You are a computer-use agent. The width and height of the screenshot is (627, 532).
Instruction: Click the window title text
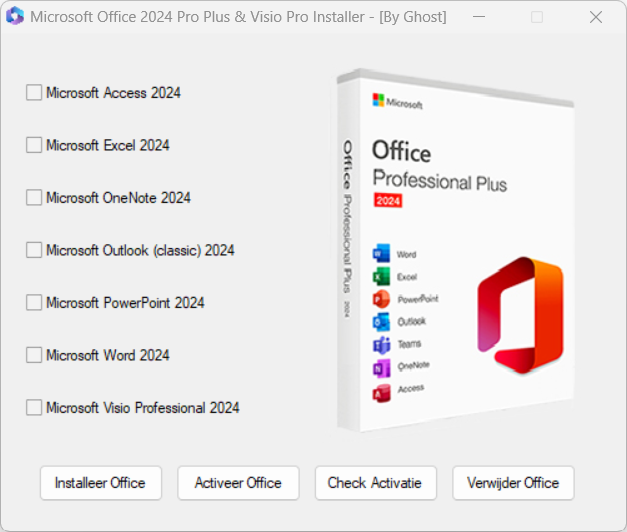[x=238, y=17]
